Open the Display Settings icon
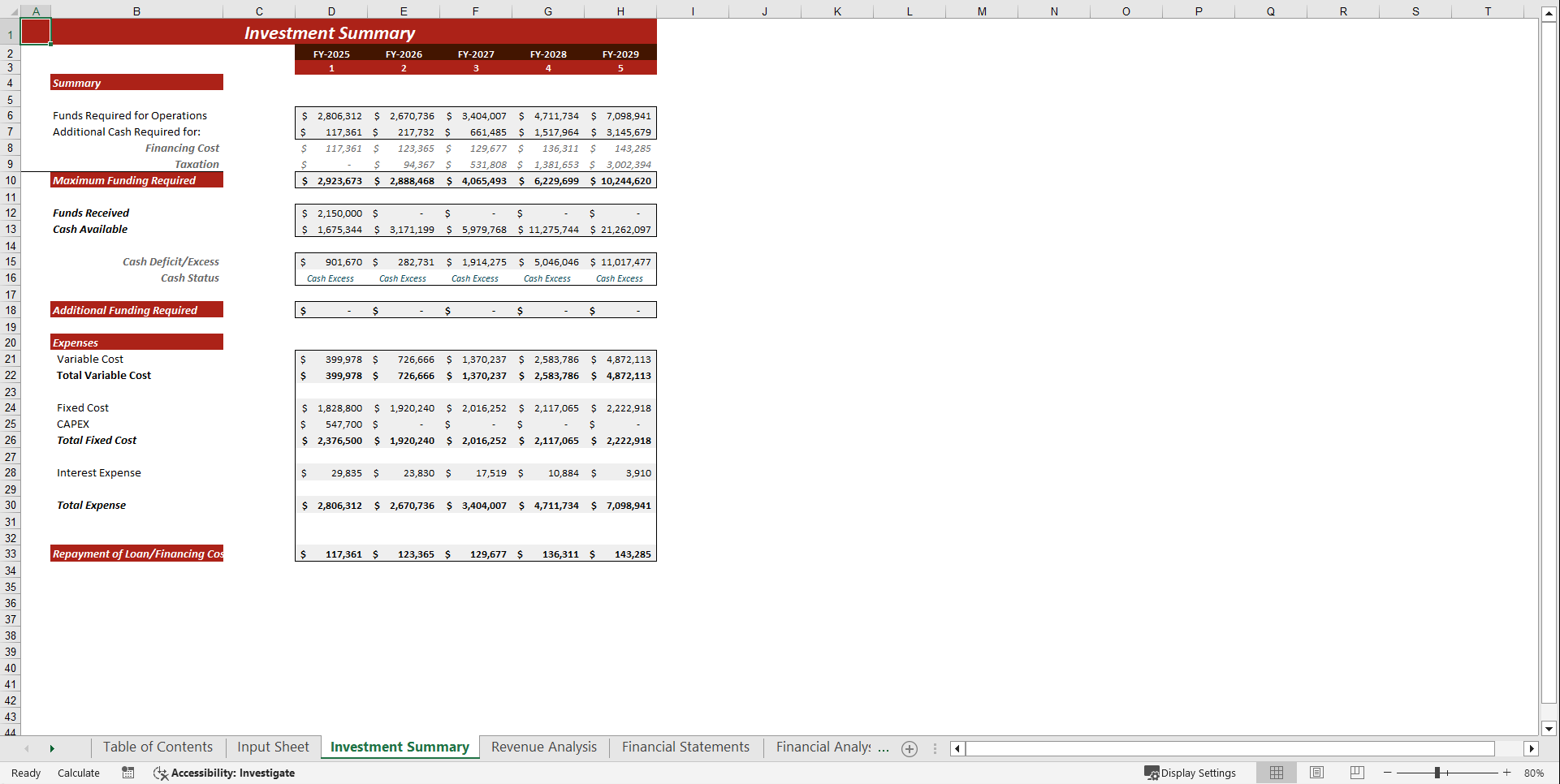Screen dimensions: 1560x784 [1191, 773]
